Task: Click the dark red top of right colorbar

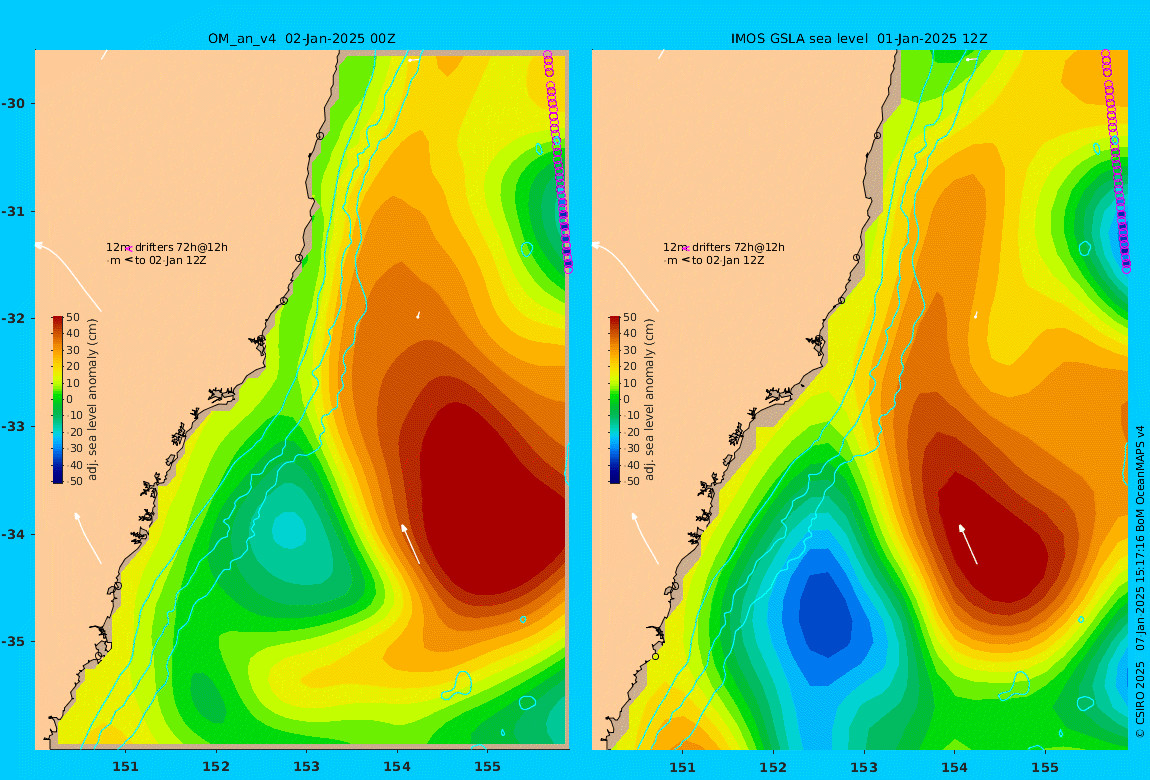Action: (x=615, y=320)
